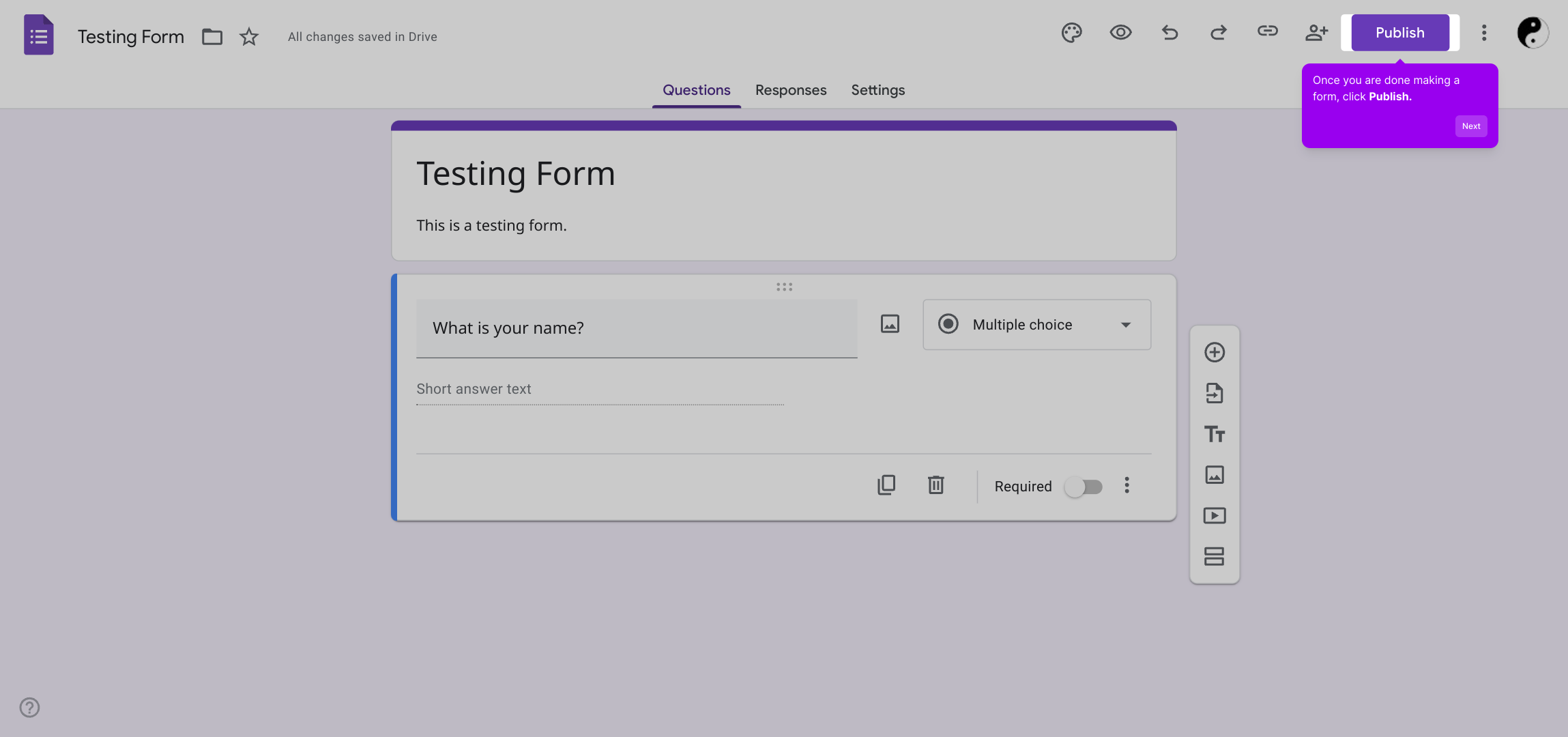Redo the last change

pyautogui.click(x=1219, y=33)
